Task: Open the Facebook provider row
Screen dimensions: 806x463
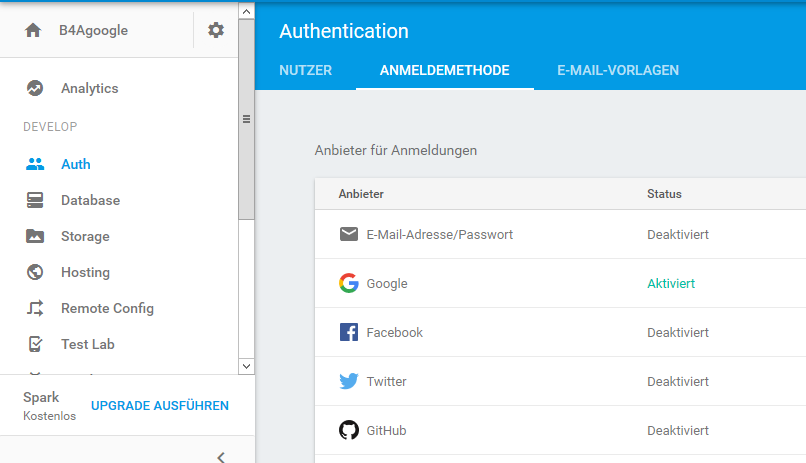Action: coord(560,332)
